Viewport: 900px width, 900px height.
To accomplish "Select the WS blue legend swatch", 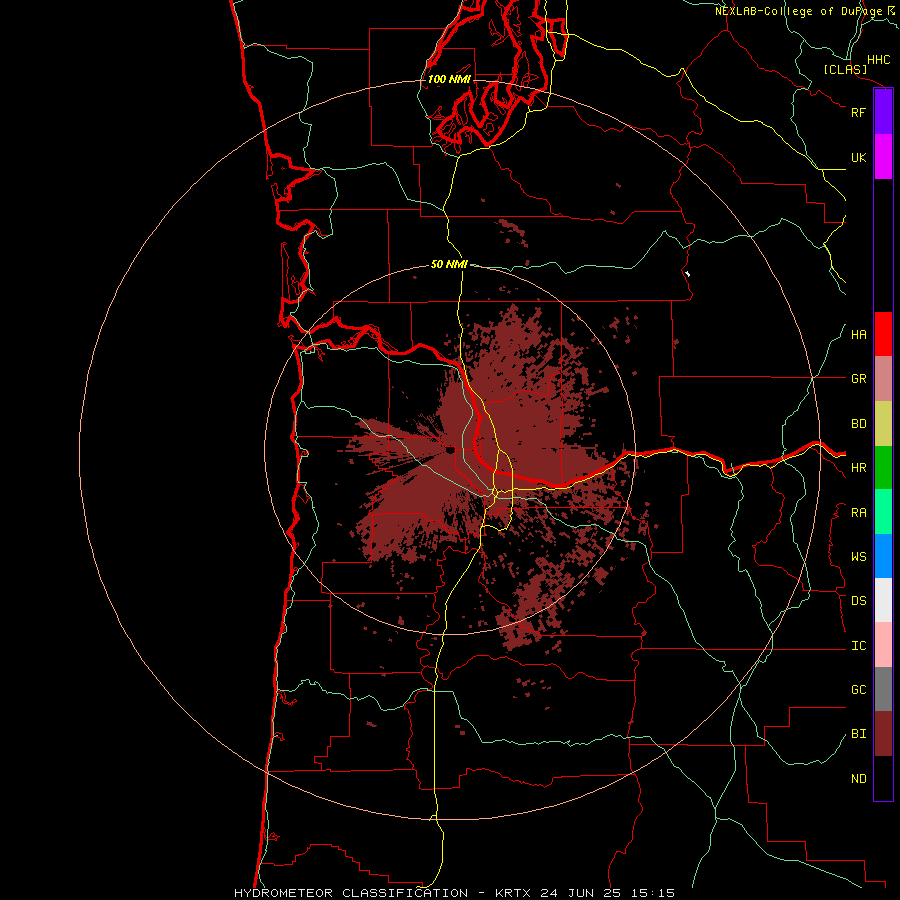I will (x=883, y=556).
